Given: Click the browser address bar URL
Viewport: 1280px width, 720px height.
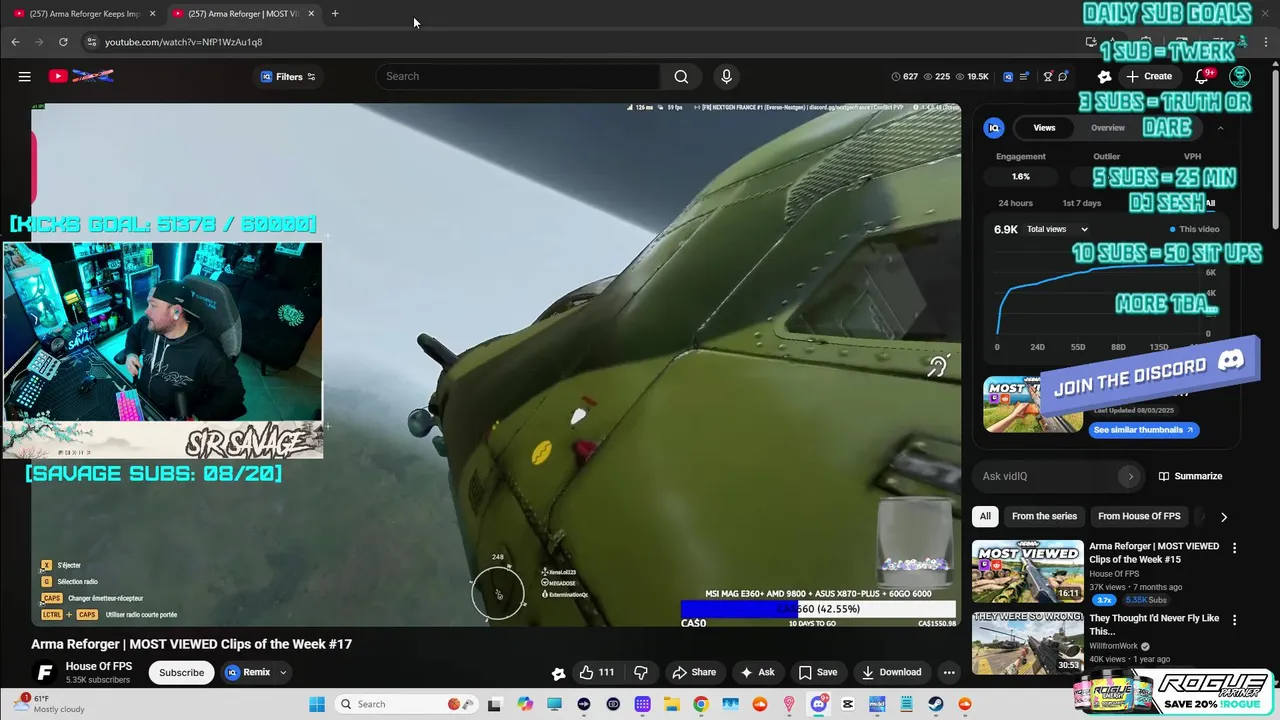Looking at the screenshot, I should click(184, 42).
